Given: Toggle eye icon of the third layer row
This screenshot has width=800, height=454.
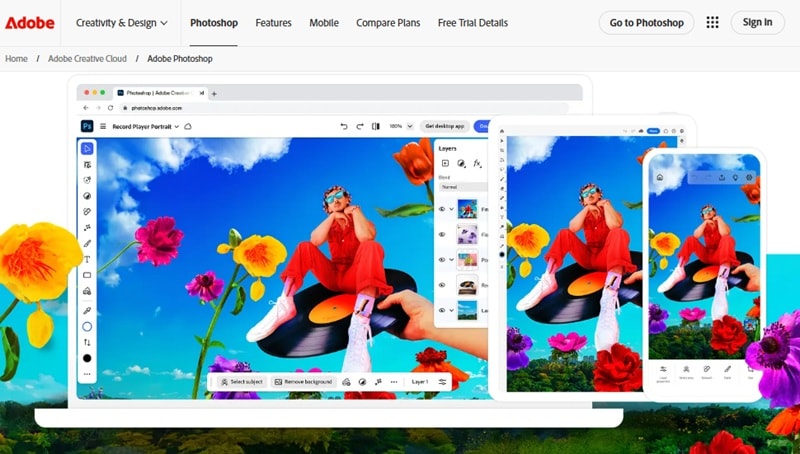Looking at the screenshot, I should (x=442, y=259).
